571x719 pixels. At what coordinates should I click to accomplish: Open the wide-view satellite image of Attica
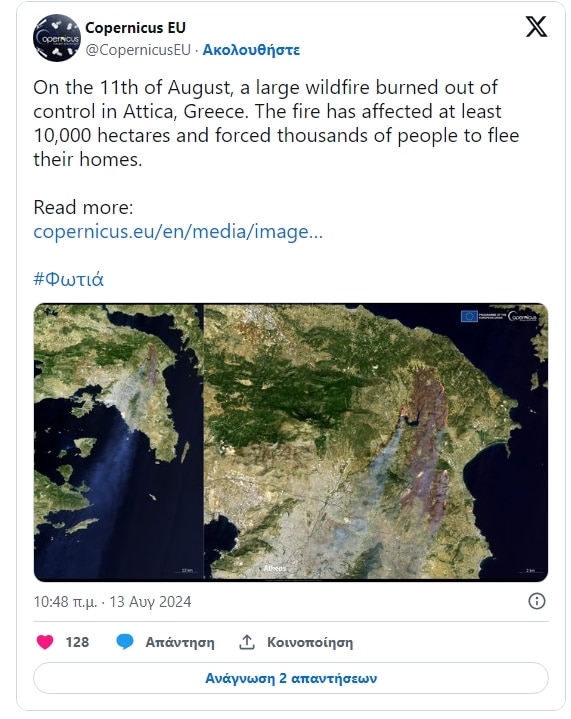(118, 442)
